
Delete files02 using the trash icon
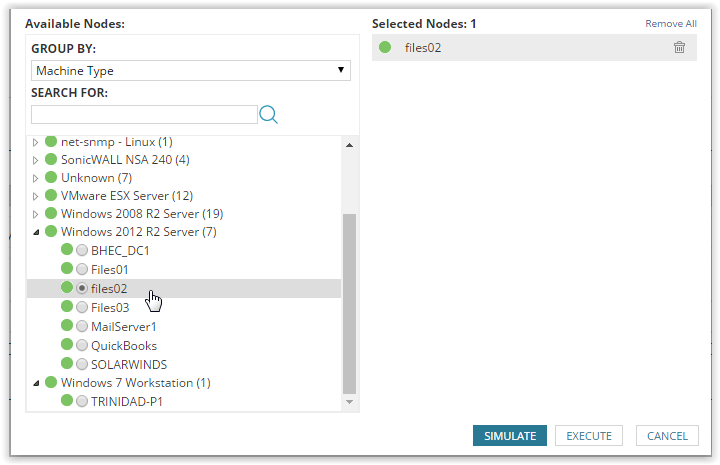tap(679, 47)
